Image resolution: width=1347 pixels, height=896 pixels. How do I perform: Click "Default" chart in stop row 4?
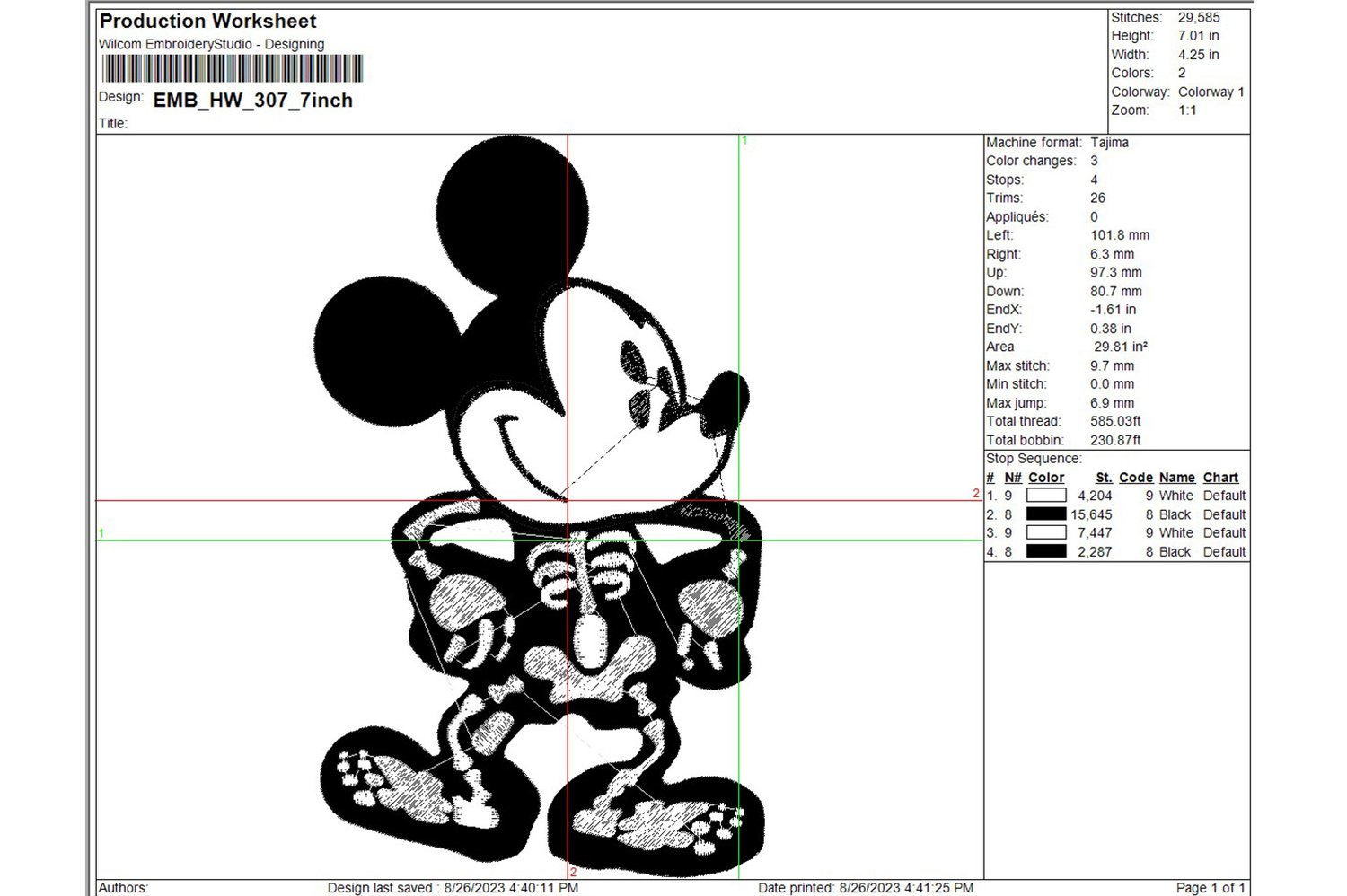tap(1224, 552)
